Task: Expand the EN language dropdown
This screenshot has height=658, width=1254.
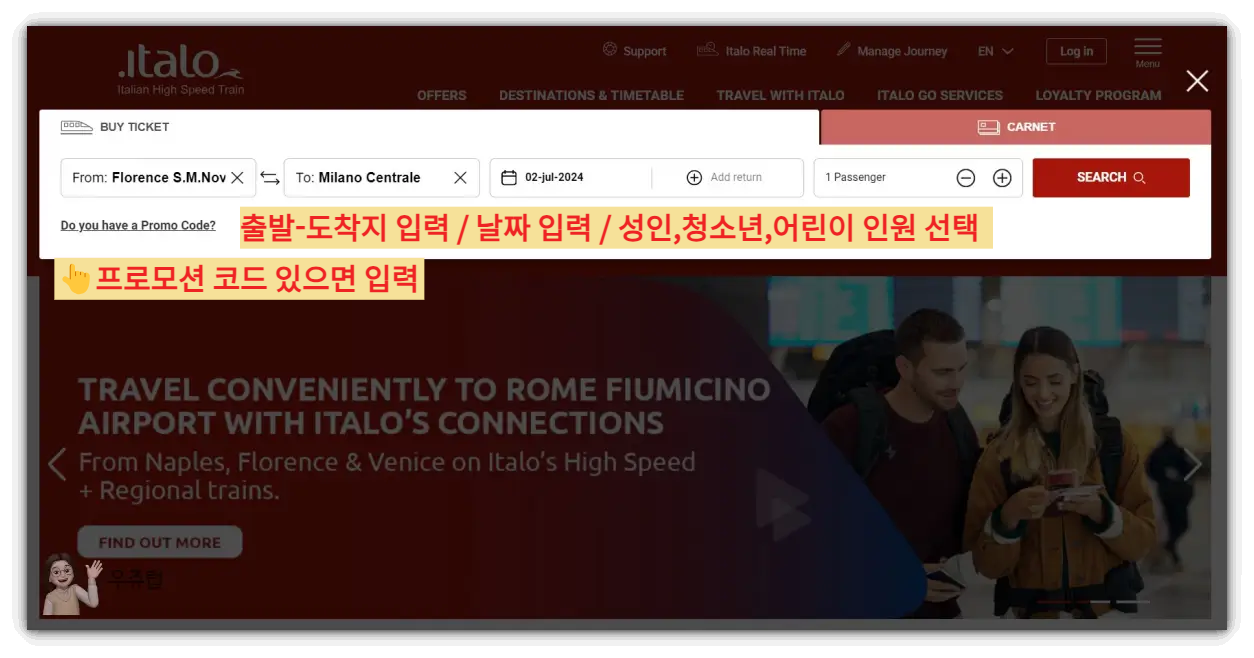Action: click(x=995, y=51)
